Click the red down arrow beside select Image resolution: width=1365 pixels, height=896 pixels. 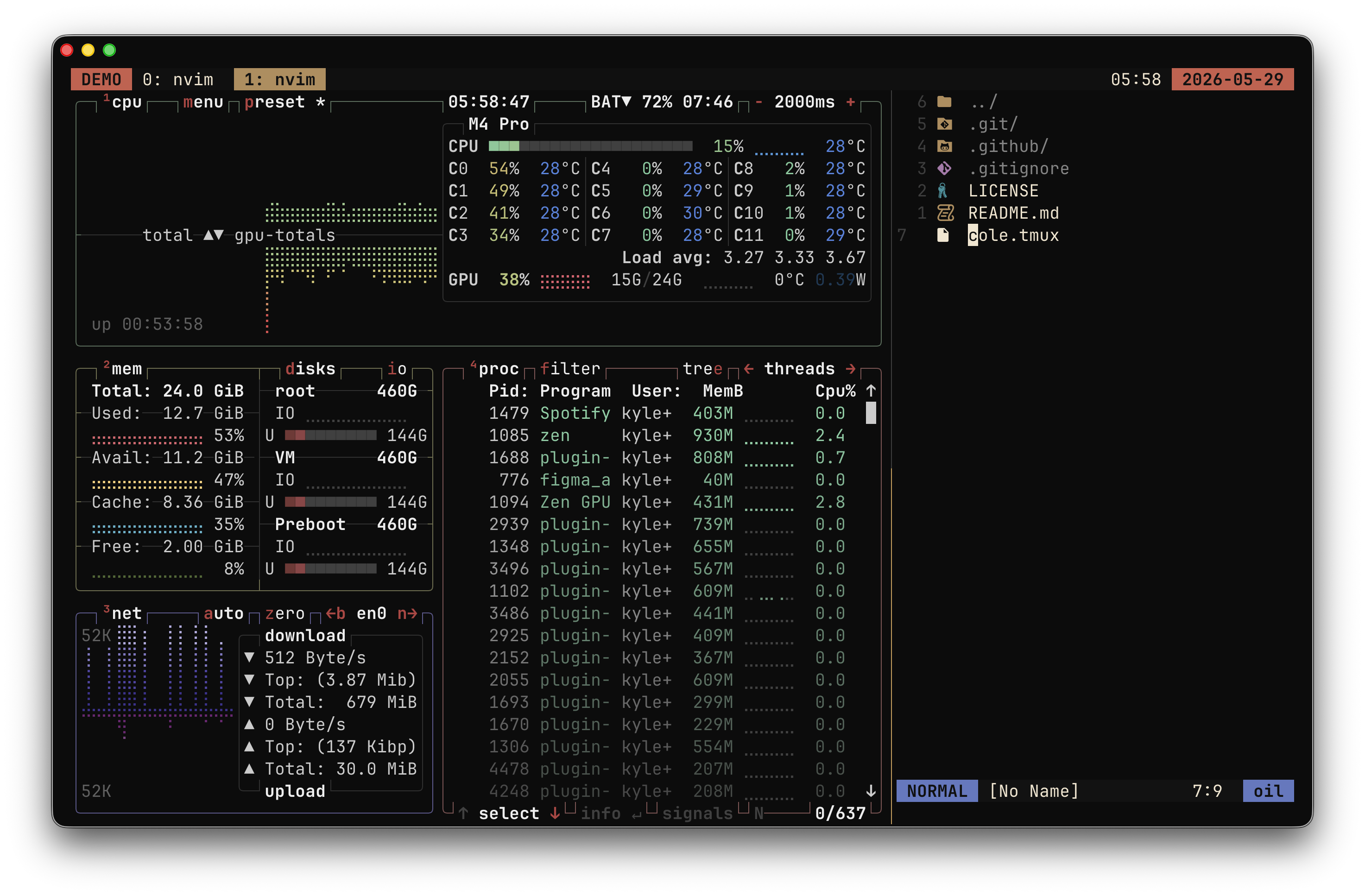pos(555,814)
